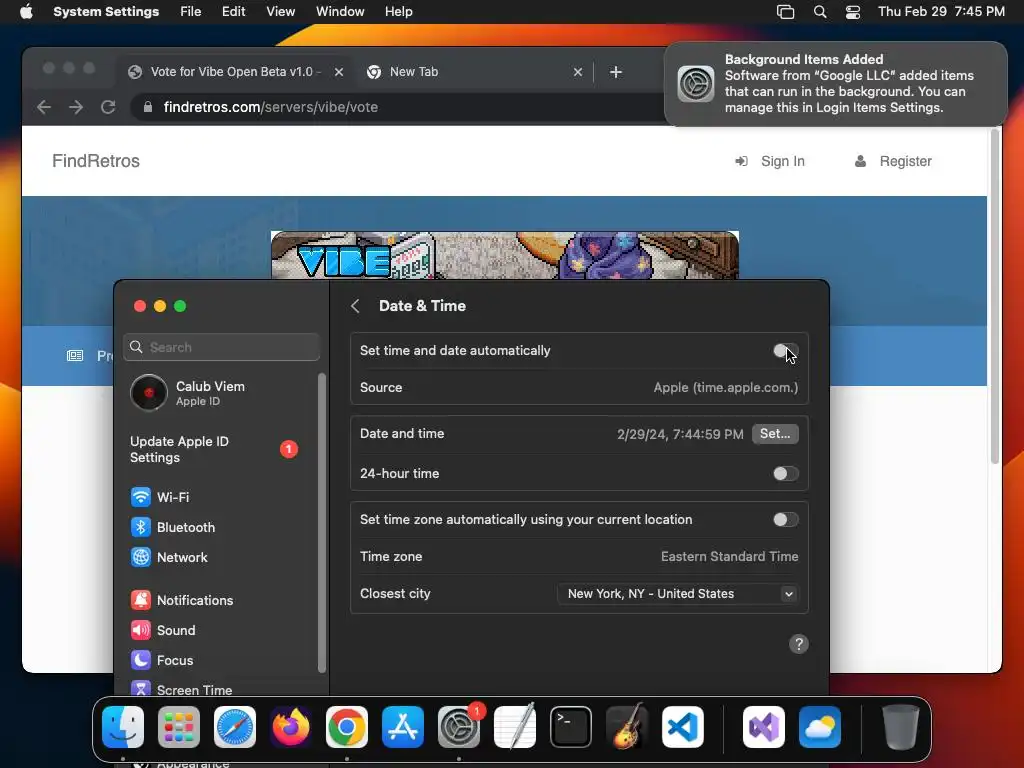Click Chrome page vertical scrollbar
The image size is (1024, 768).
click(x=995, y=296)
